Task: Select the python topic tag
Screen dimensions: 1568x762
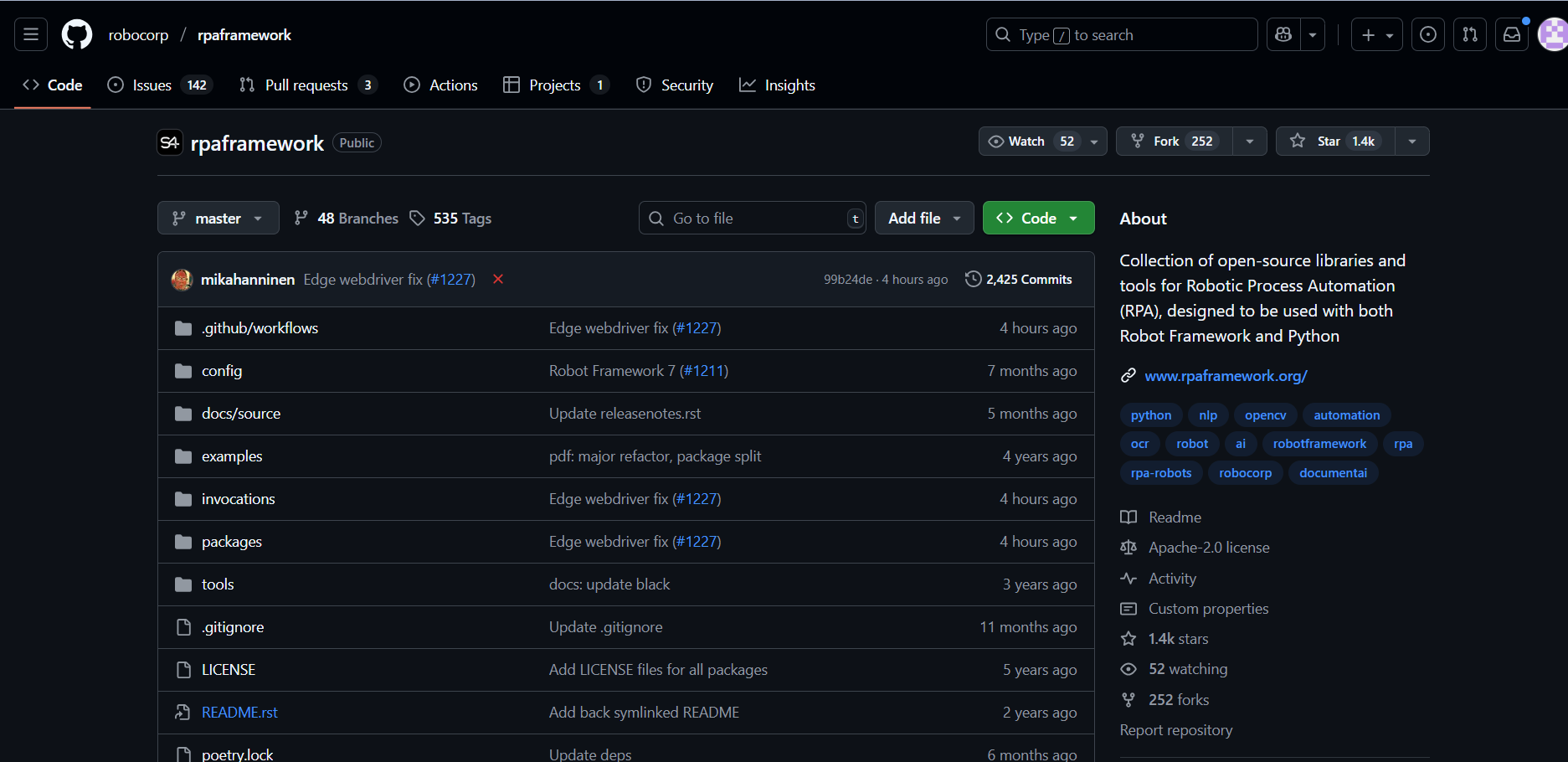Action: coord(1151,414)
